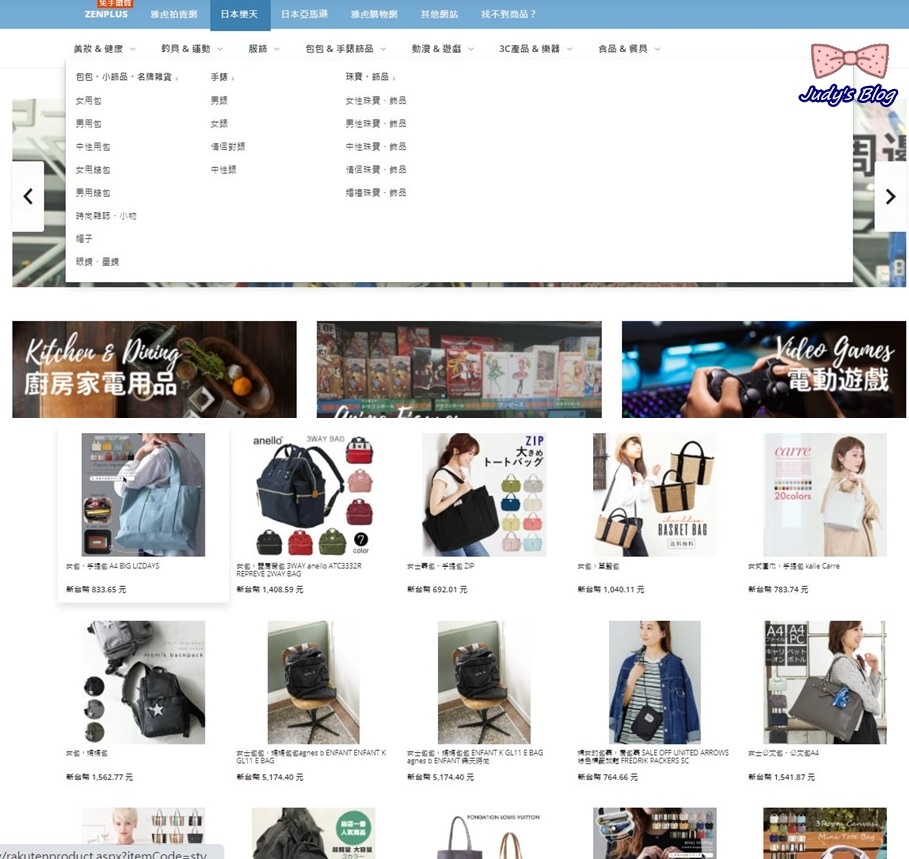The height and width of the screenshot is (859, 909).
Task: Collapse the 包包 & 手錶飾品 dropdown
Action: click(x=346, y=49)
